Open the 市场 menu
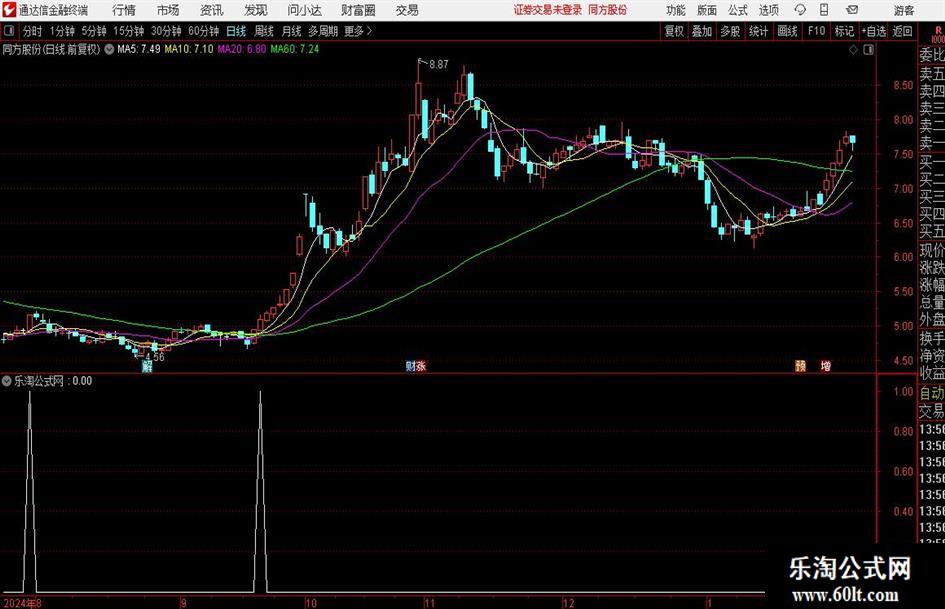 (x=168, y=10)
